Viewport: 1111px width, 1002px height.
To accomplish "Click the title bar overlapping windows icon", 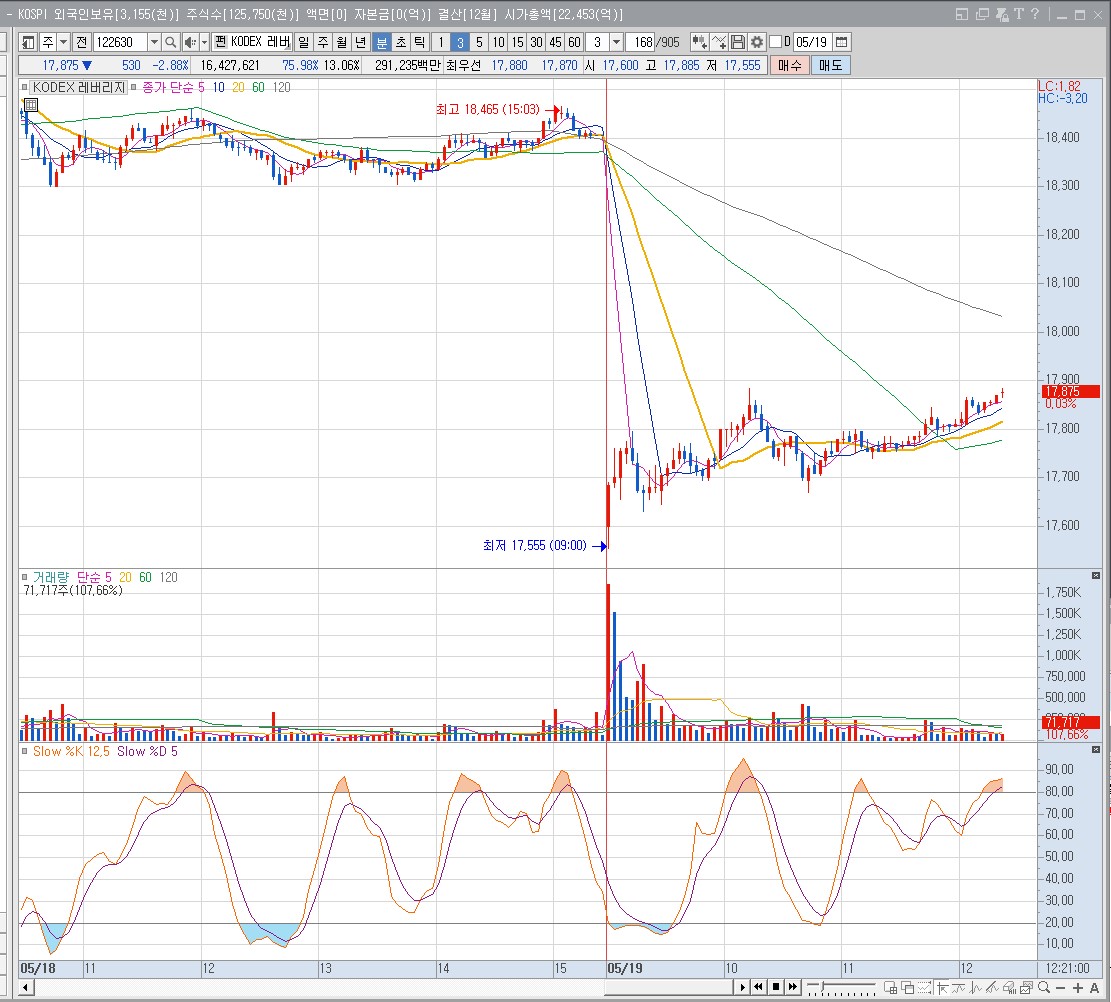I will coord(982,14).
